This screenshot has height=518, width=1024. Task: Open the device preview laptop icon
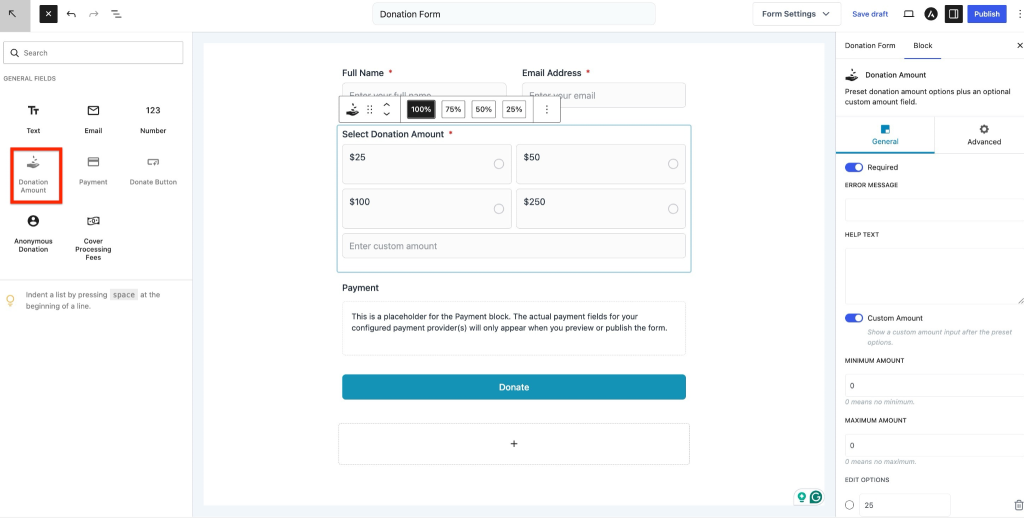point(908,14)
